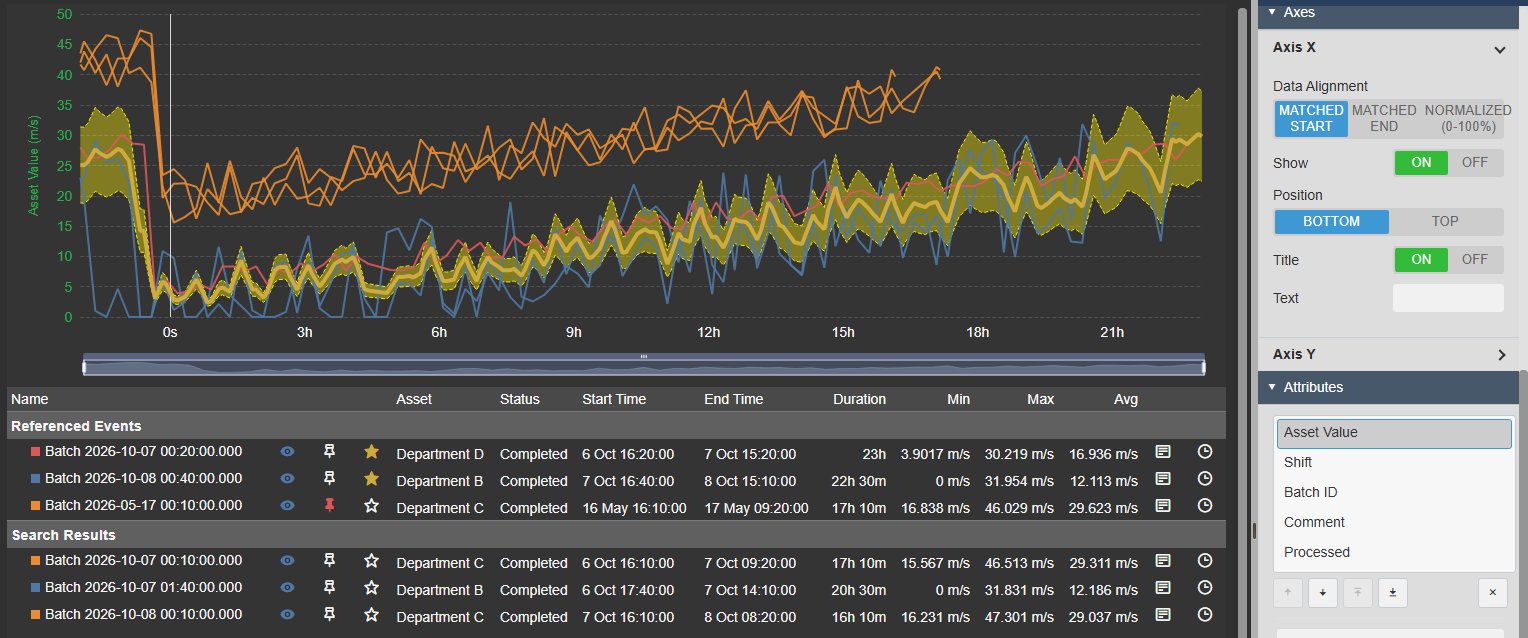Turn Show axis OFF

(x=1475, y=163)
